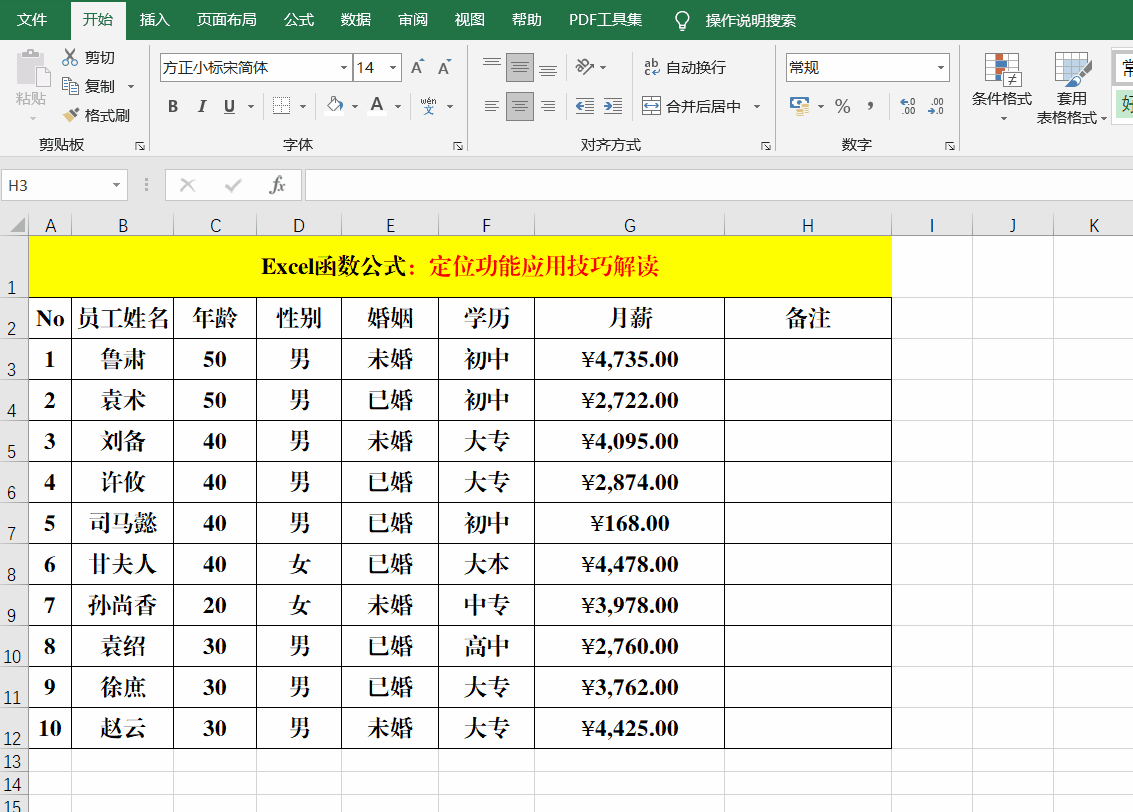Decrease decimal places icon
Screen dimensions: 1133x812
coord(936,106)
